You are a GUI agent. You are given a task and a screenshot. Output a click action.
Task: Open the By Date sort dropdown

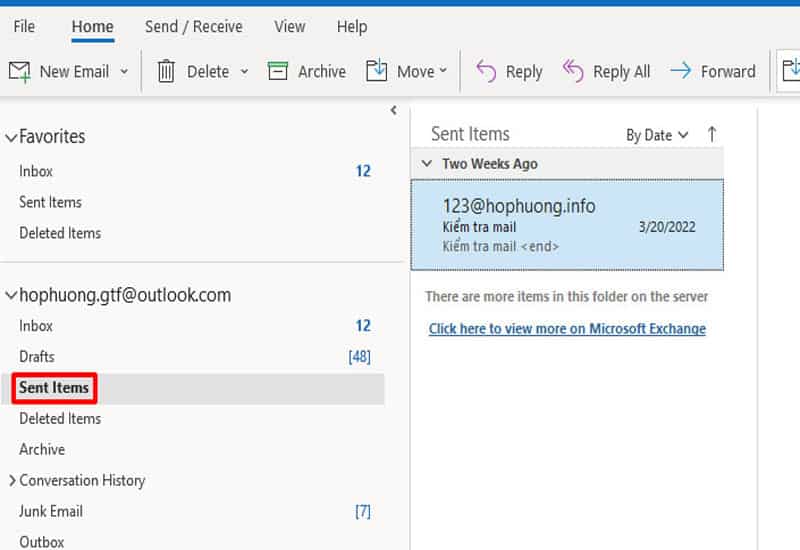(657, 135)
